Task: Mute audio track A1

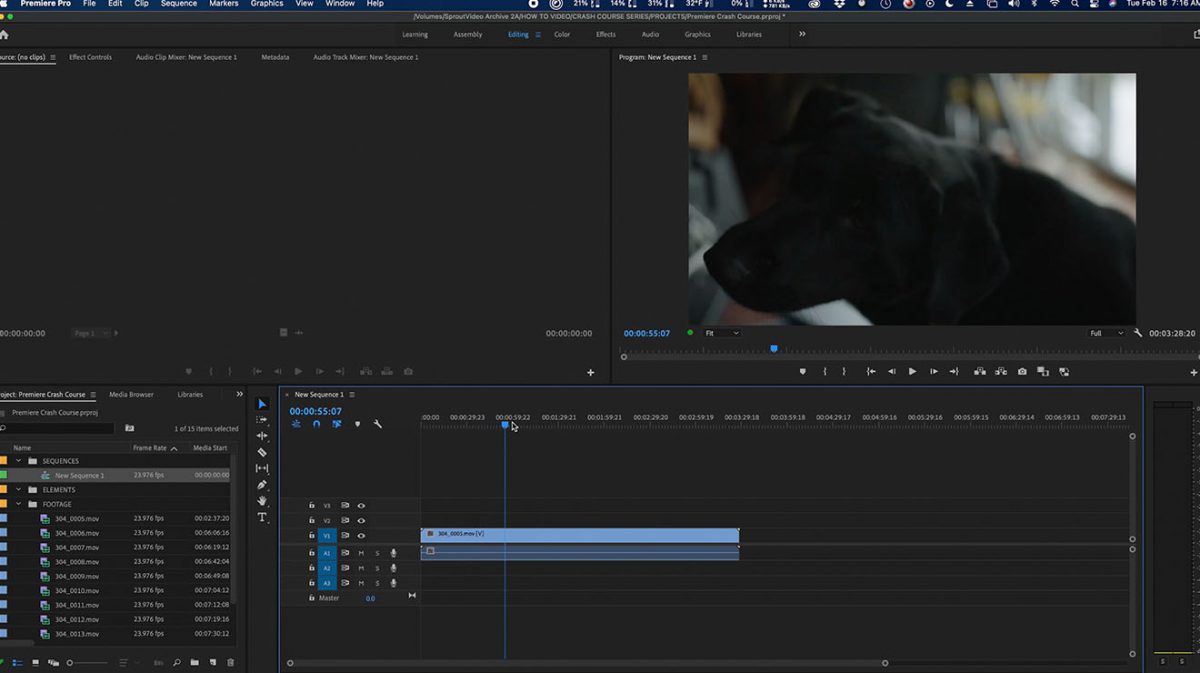Action: (361, 553)
